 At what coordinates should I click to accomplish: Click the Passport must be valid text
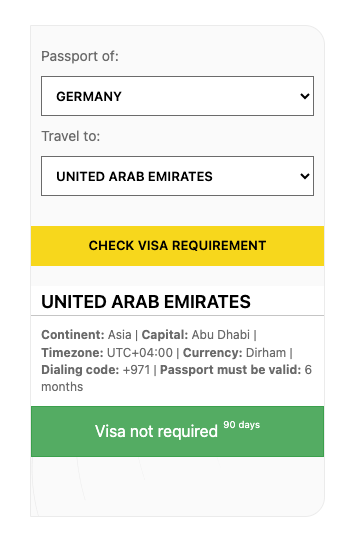pyautogui.click(x=231, y=370)
